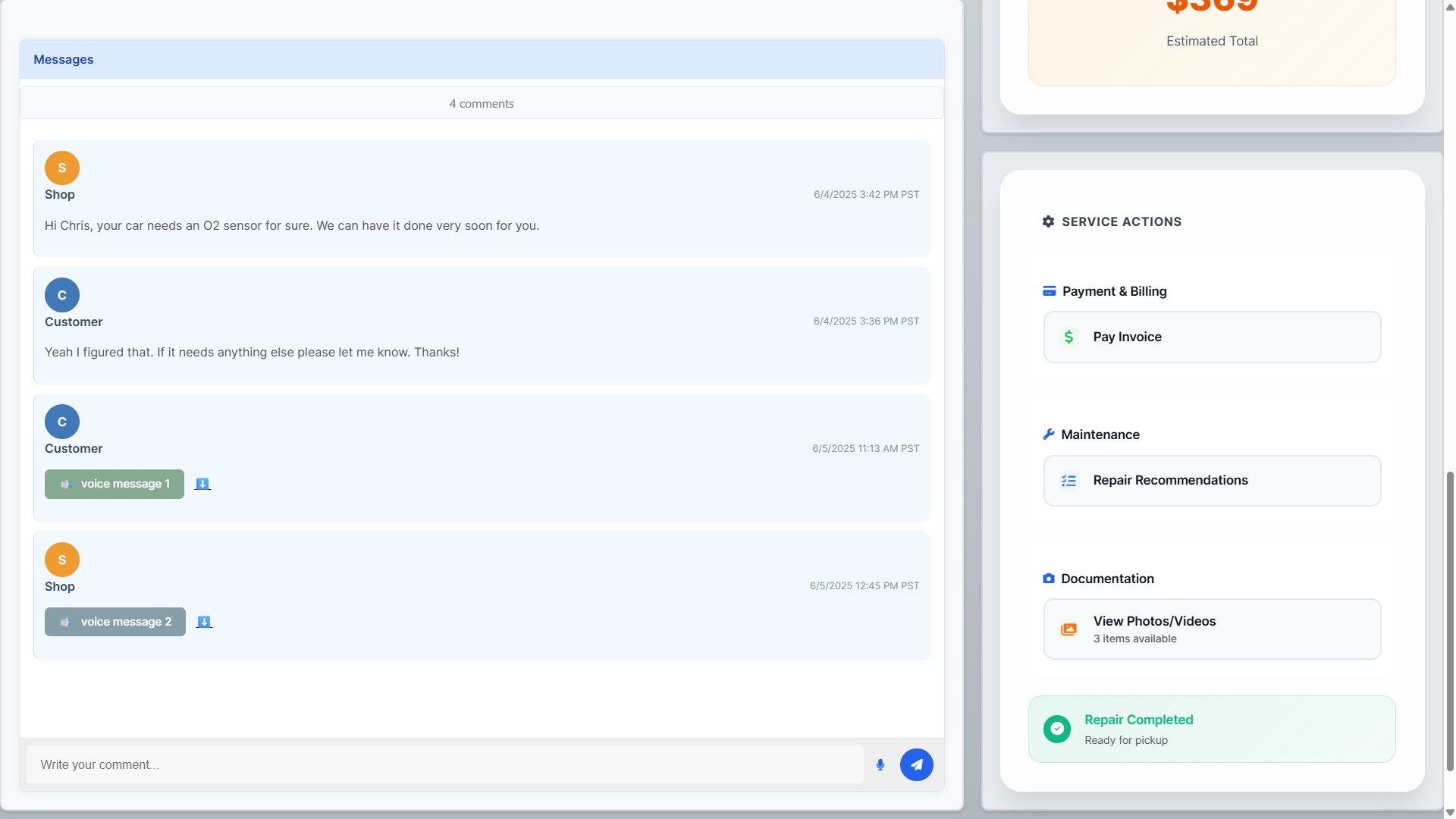Click the microphone icon to record a comment
This screenshot has width=1456, height=819.
click(880, 764)
